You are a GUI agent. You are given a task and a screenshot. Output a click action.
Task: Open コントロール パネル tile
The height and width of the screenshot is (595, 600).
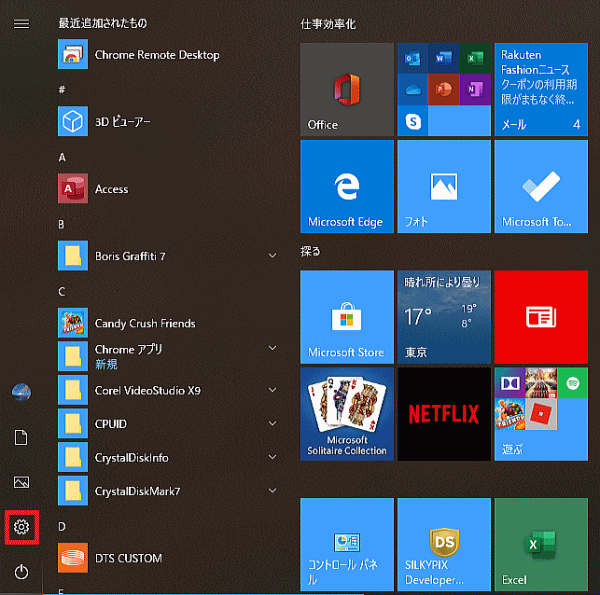pos(347,544)
